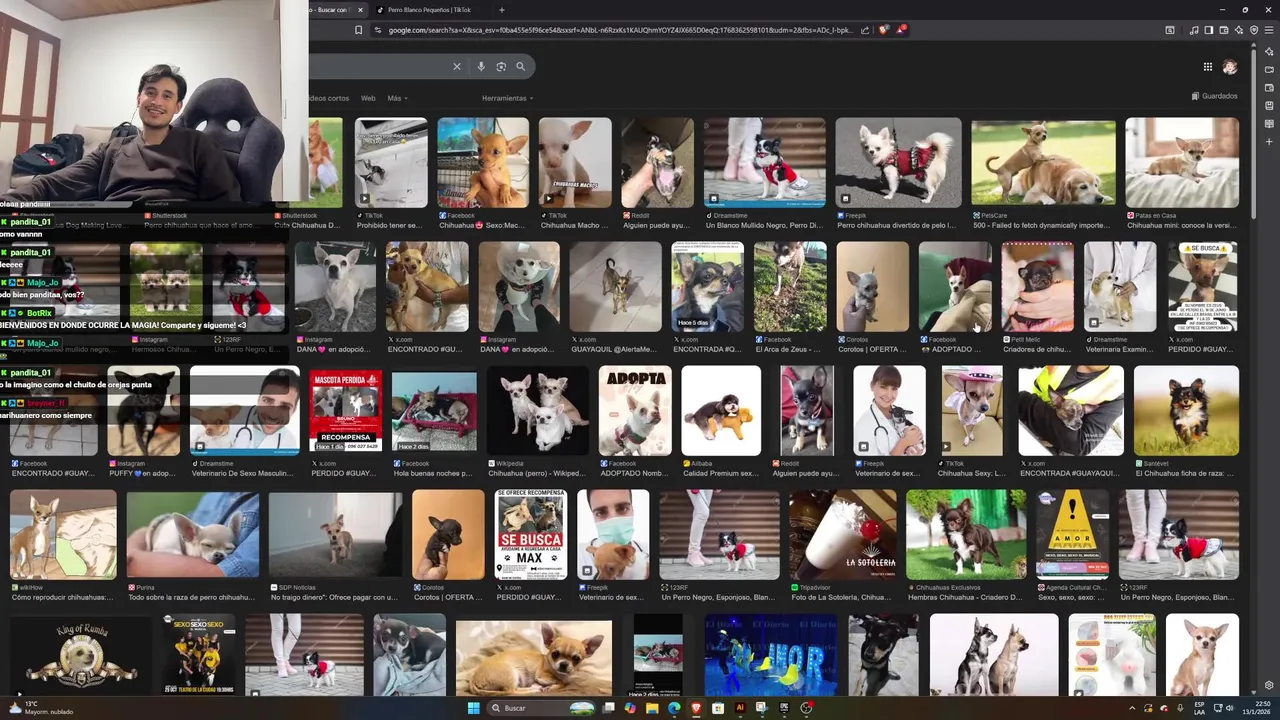
Task: Open Microsoft Edge from the taskbar
Action: [674, 708]
